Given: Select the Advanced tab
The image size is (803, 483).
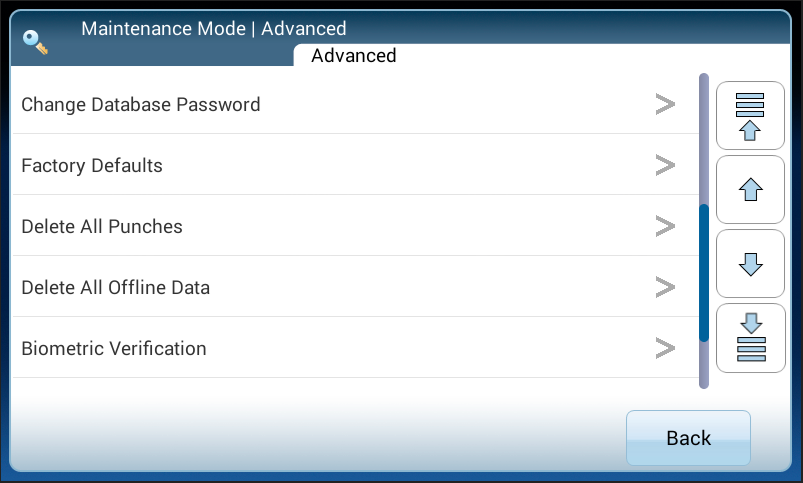Looking at the screenshot, I should point(354,56).
